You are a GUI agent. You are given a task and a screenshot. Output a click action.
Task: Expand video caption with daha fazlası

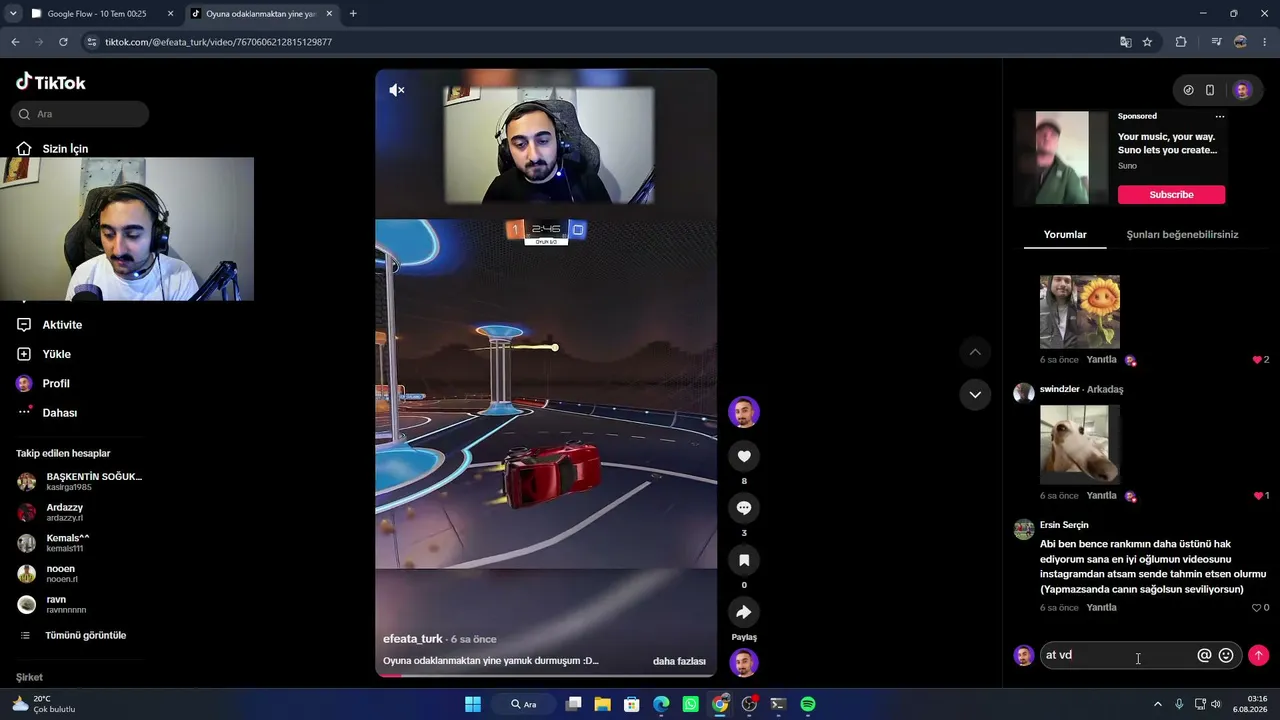(x=679, y=661)
